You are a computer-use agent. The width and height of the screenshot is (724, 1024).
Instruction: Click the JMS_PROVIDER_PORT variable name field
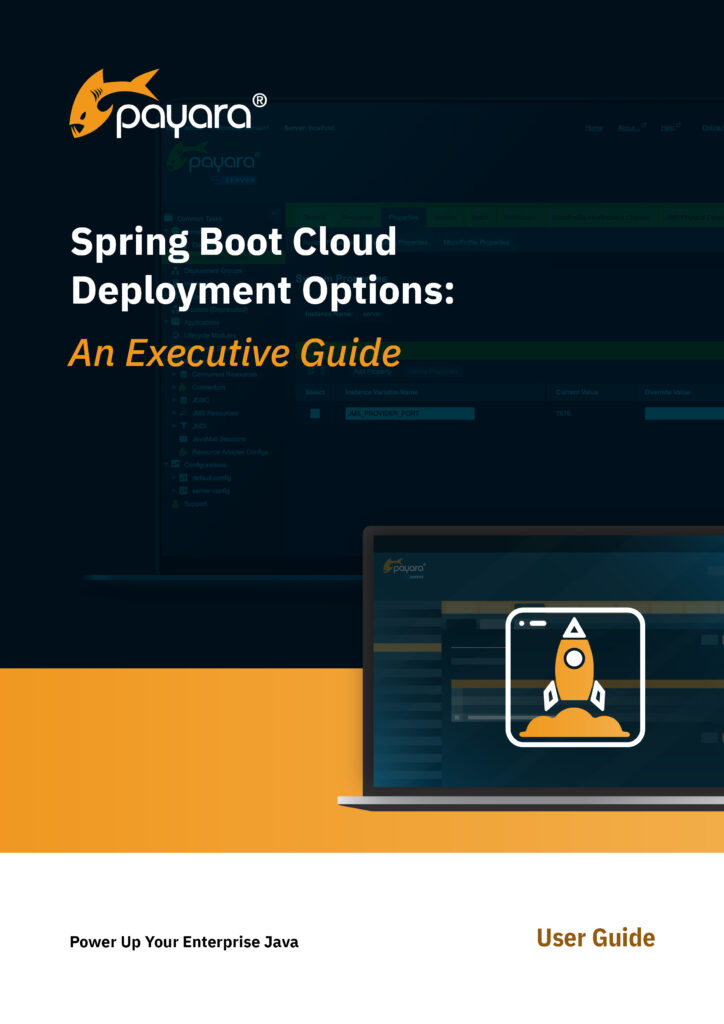click(x=409, y=413)
